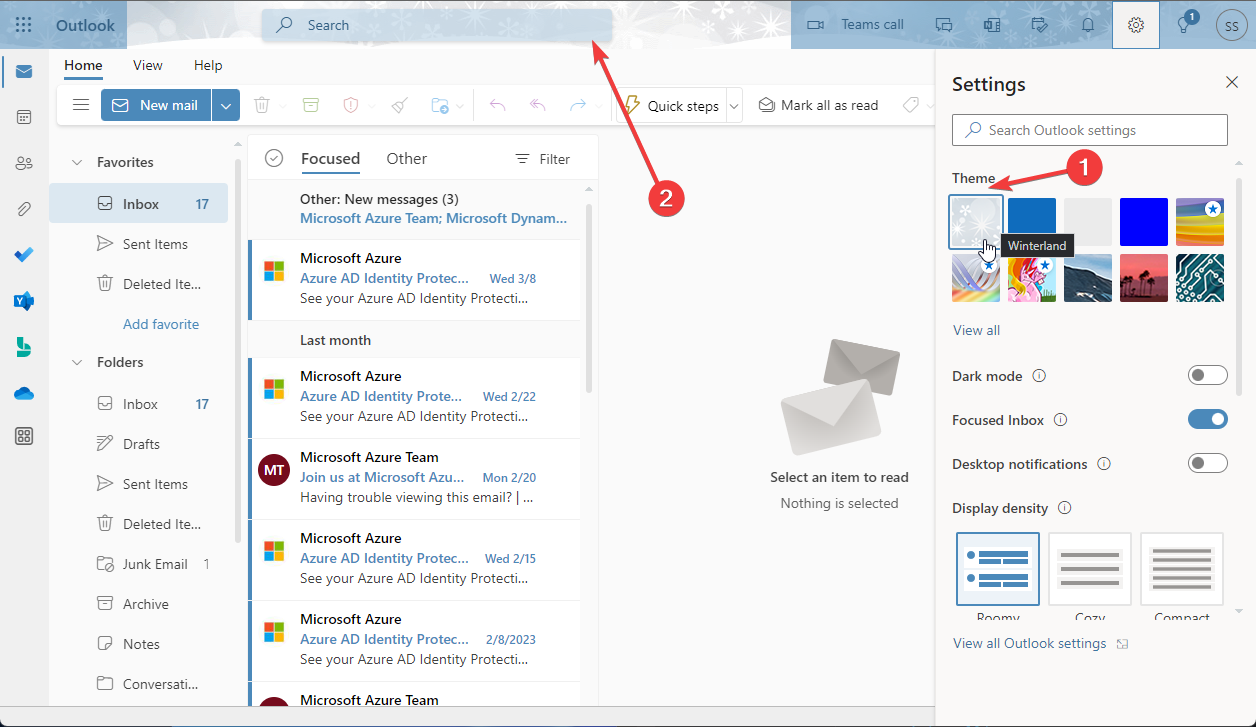Open OneDrive cloud icon in left rail
Screen dimensions: 1256x727
pos(24,393)
